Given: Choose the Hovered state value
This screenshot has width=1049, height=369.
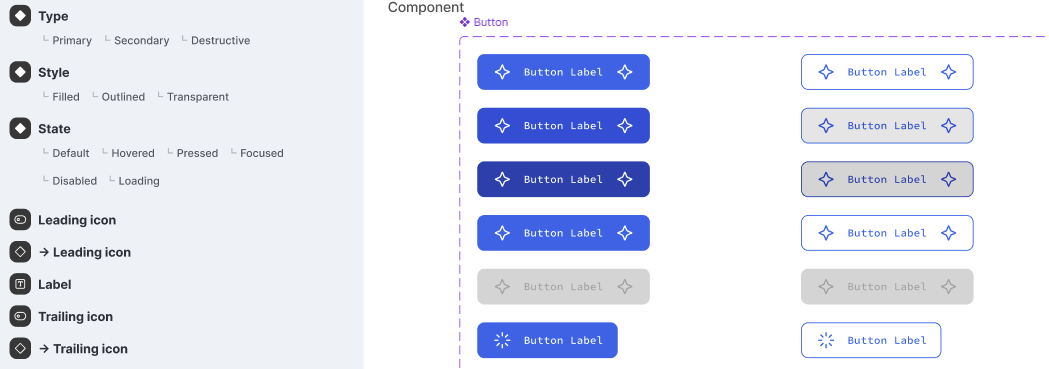Looking at the screenshot, I should click(132, 153).
